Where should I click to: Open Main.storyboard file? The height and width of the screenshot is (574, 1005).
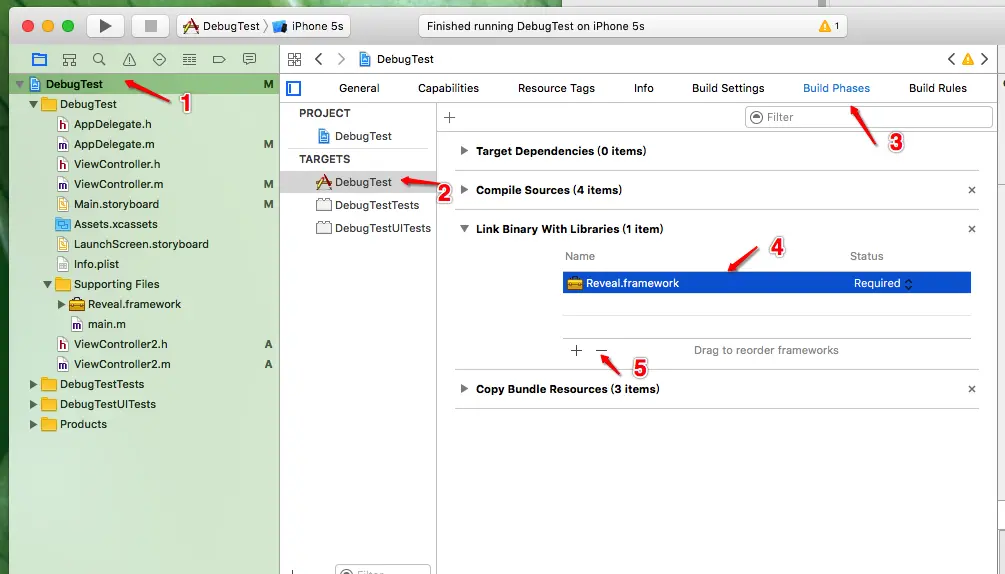[107, 204]
